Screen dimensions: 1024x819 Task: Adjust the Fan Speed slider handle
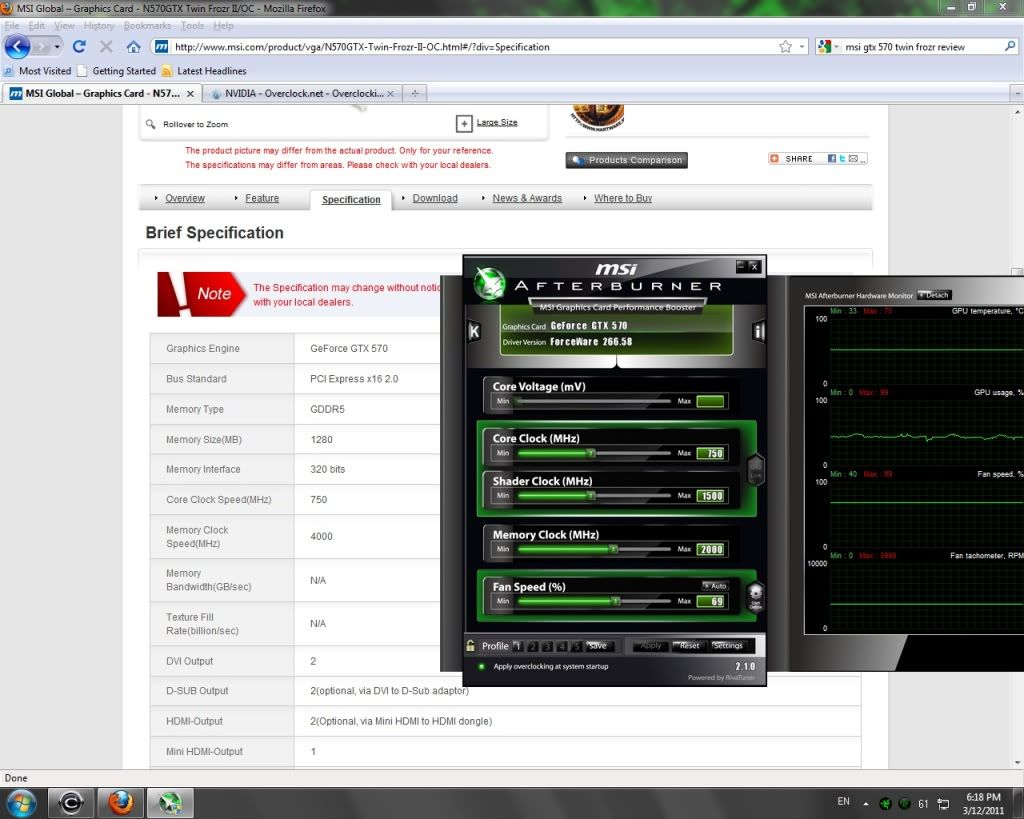(x=616, y=600)
